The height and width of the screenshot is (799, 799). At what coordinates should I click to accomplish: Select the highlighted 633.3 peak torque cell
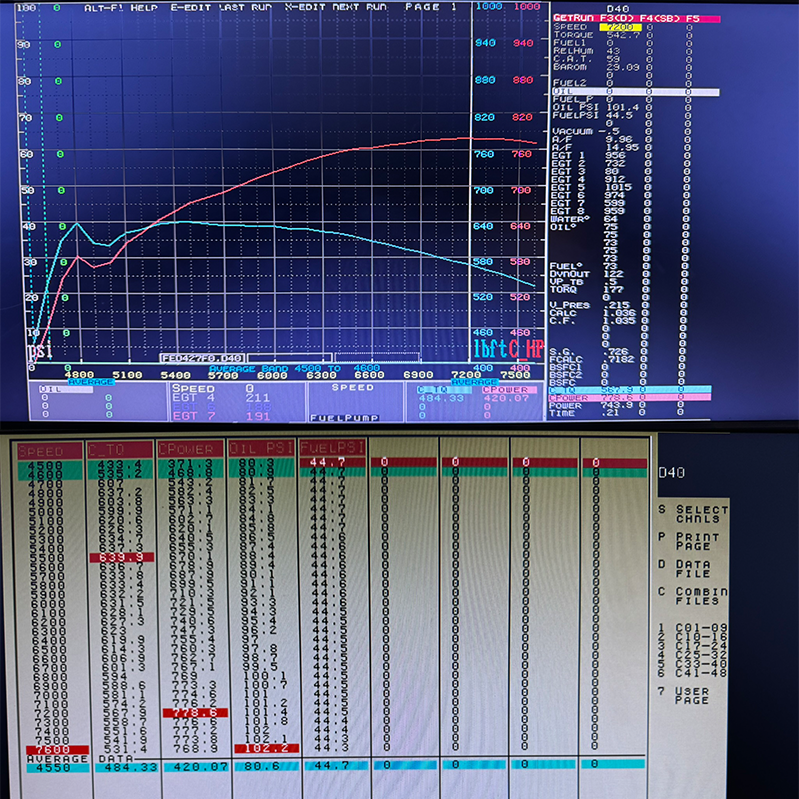pos(119,558)
